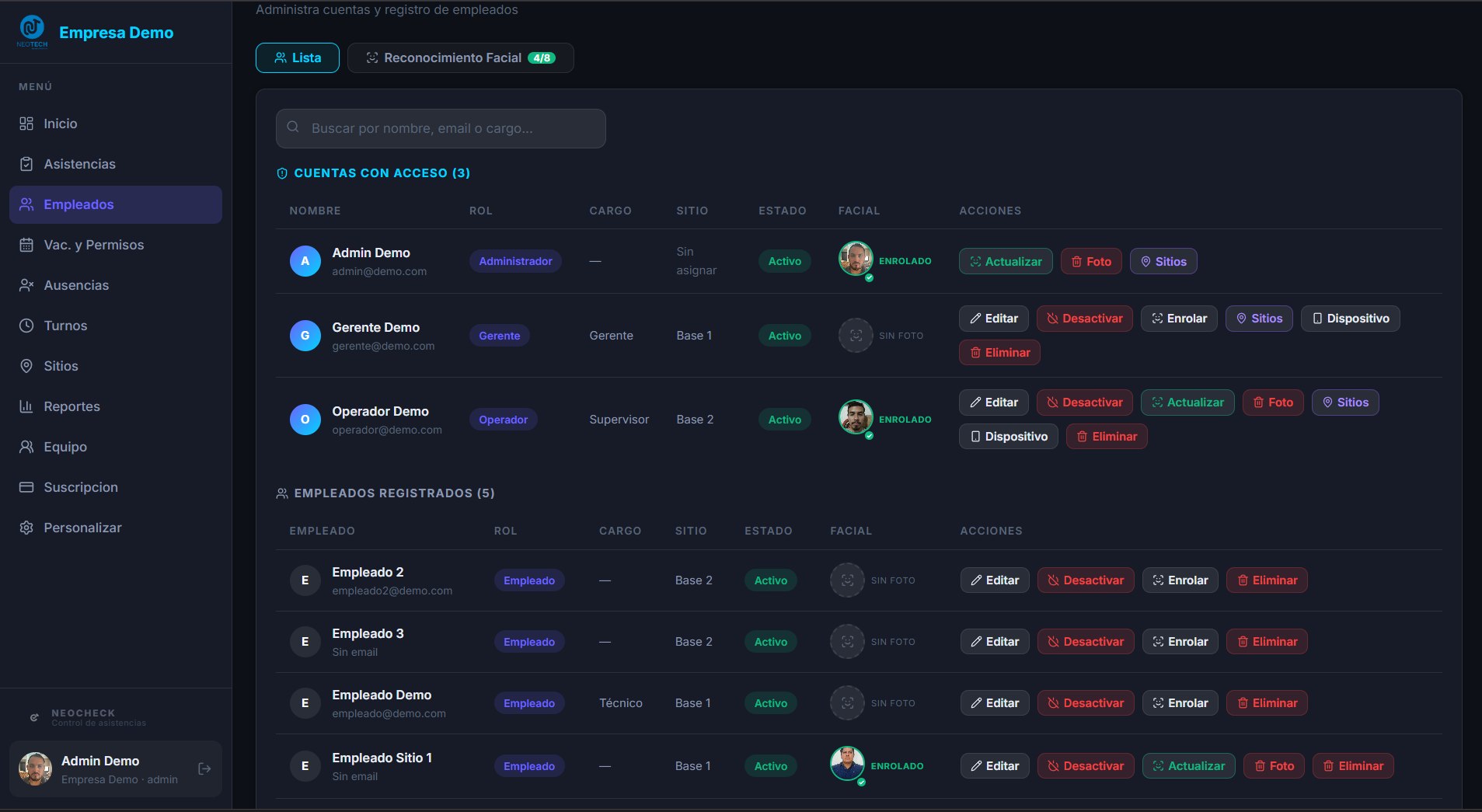Click Gerente Demo's empty face photo placeholder
The image size is (1482, 812).
click(x=855, y=336)
